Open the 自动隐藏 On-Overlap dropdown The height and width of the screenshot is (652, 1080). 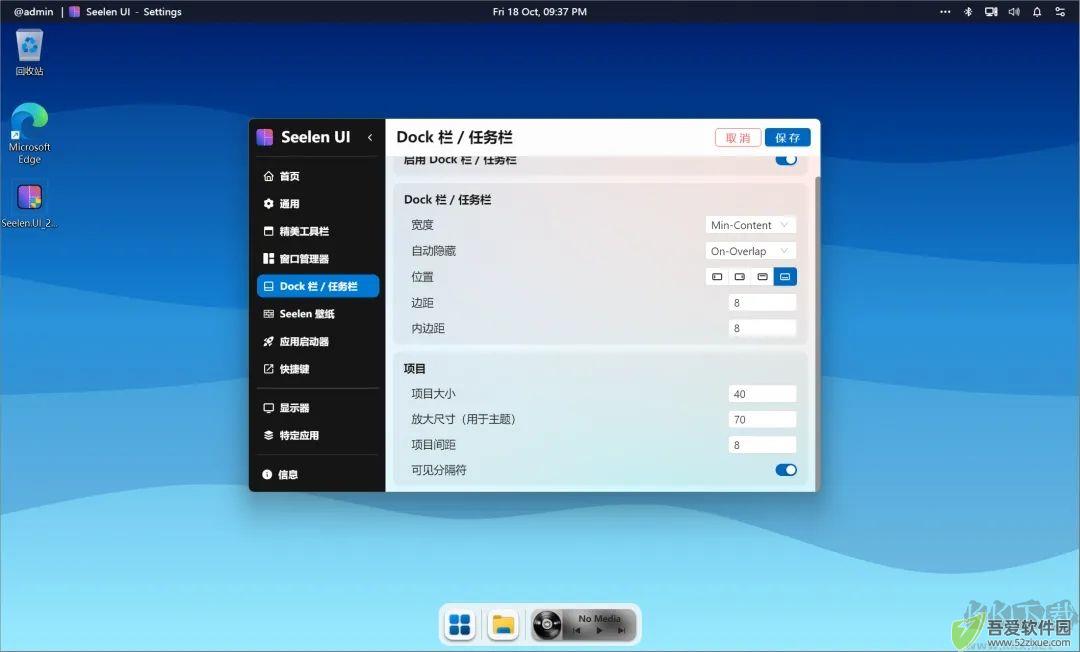coord(751,251)
